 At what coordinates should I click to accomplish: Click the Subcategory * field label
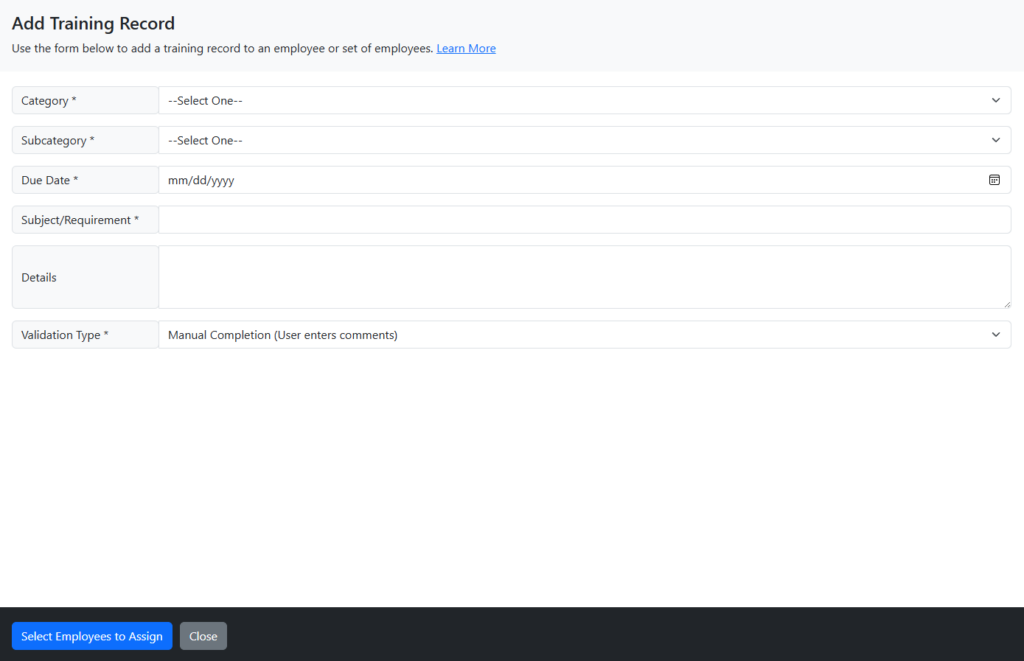coord(58,141)
